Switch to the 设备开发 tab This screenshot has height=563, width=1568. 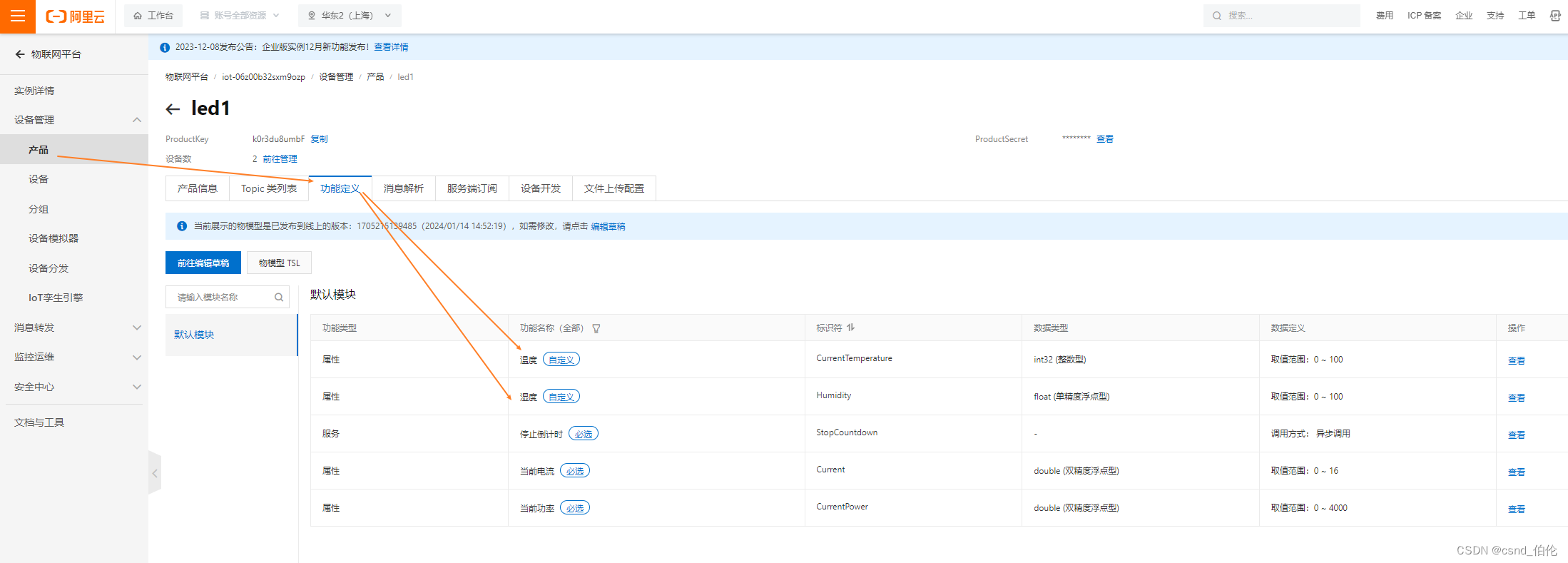(541, 188)
